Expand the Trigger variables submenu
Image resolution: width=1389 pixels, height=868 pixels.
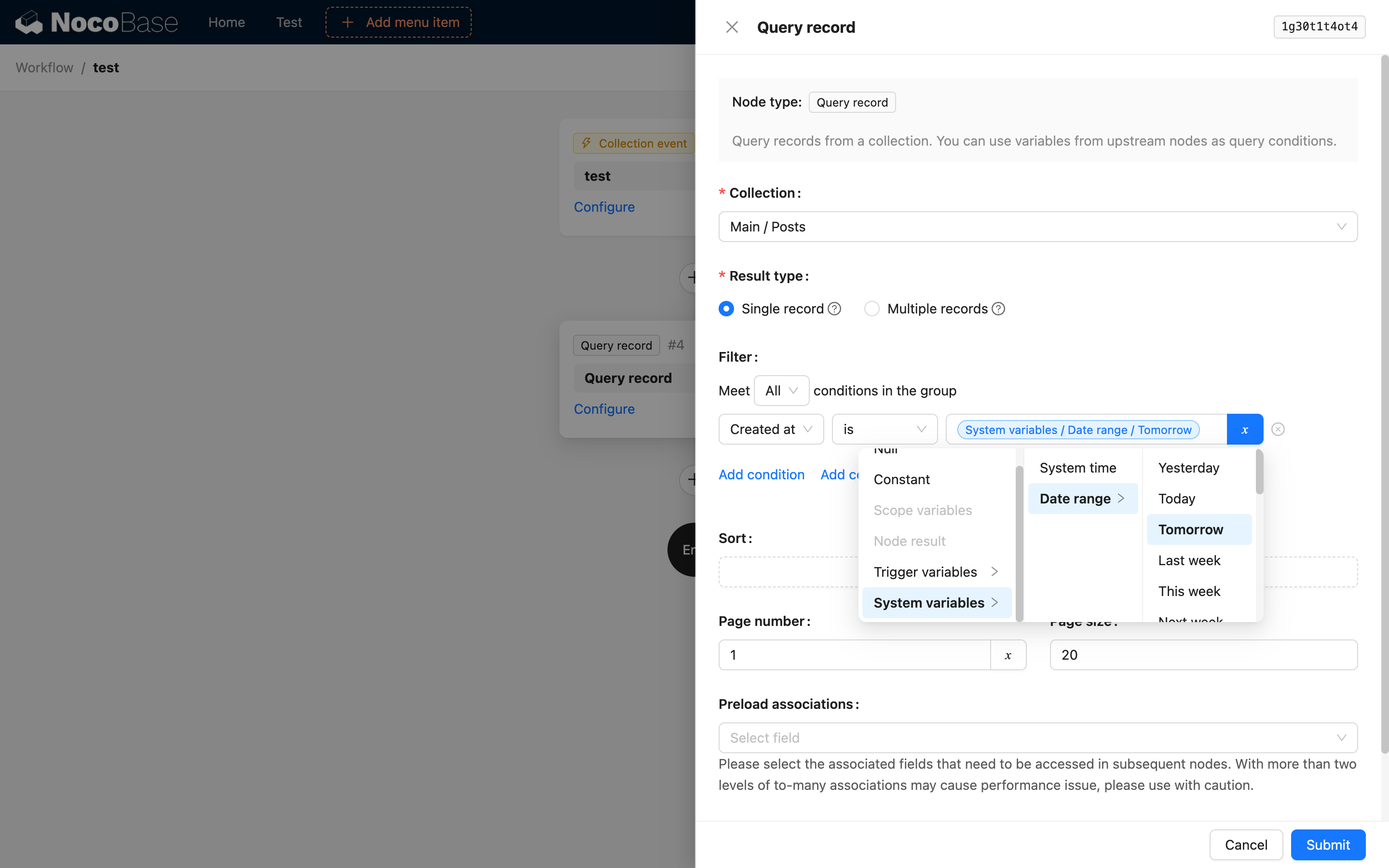coord(936,572)
